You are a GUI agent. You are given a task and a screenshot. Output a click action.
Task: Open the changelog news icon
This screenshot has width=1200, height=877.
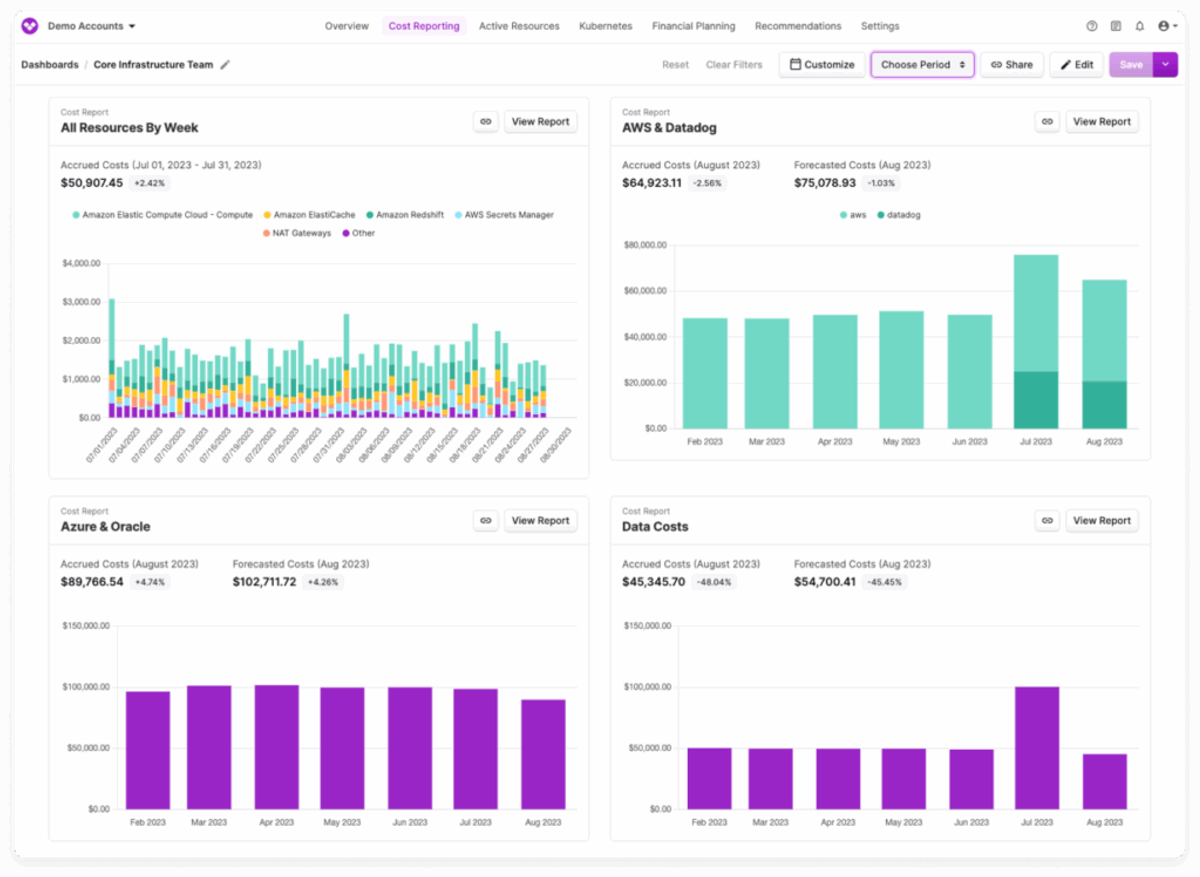click(1116, 27)
